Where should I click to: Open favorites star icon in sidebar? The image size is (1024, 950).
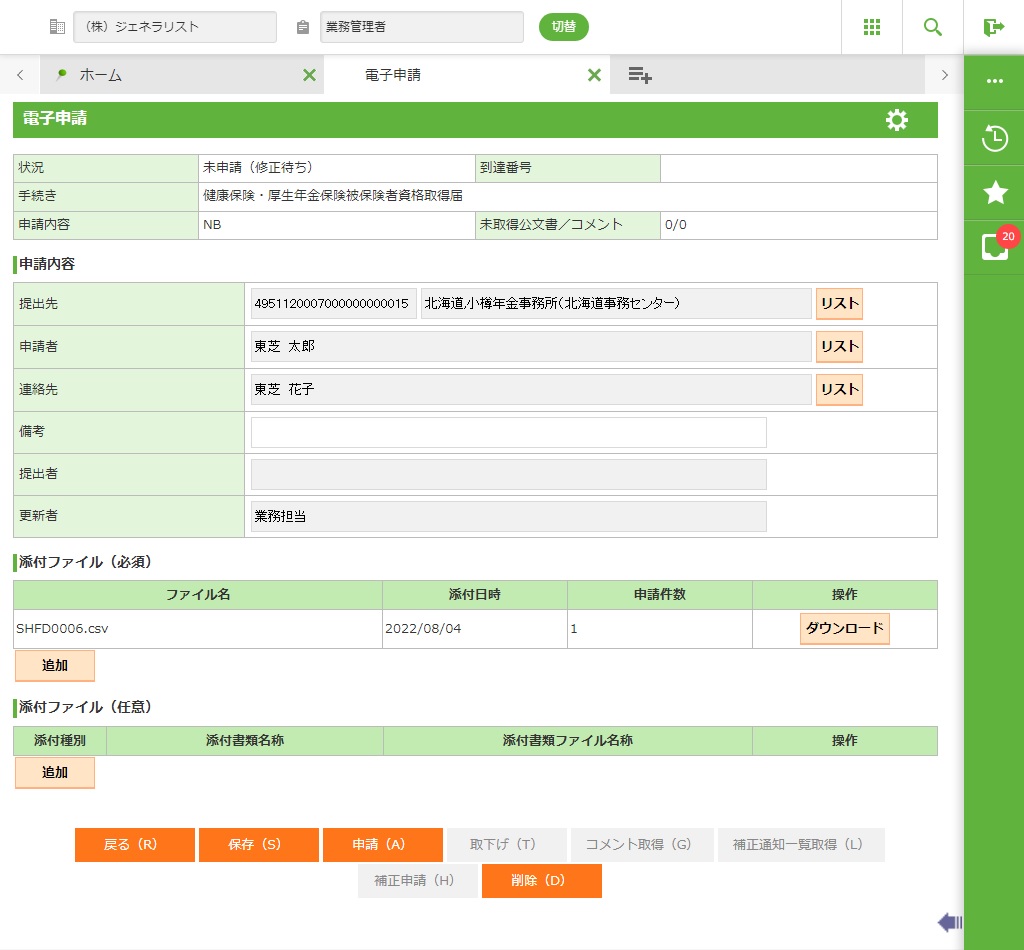(994, 193)
